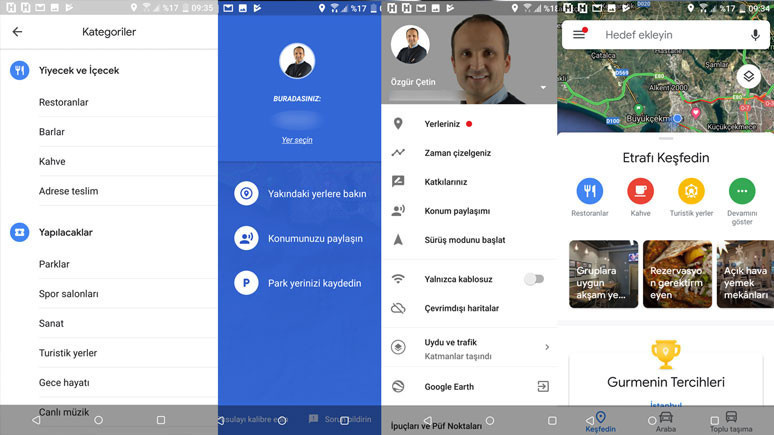Expand Uydu ve trafik chevron
The image size is (774, 435).
tap(547, 347)
